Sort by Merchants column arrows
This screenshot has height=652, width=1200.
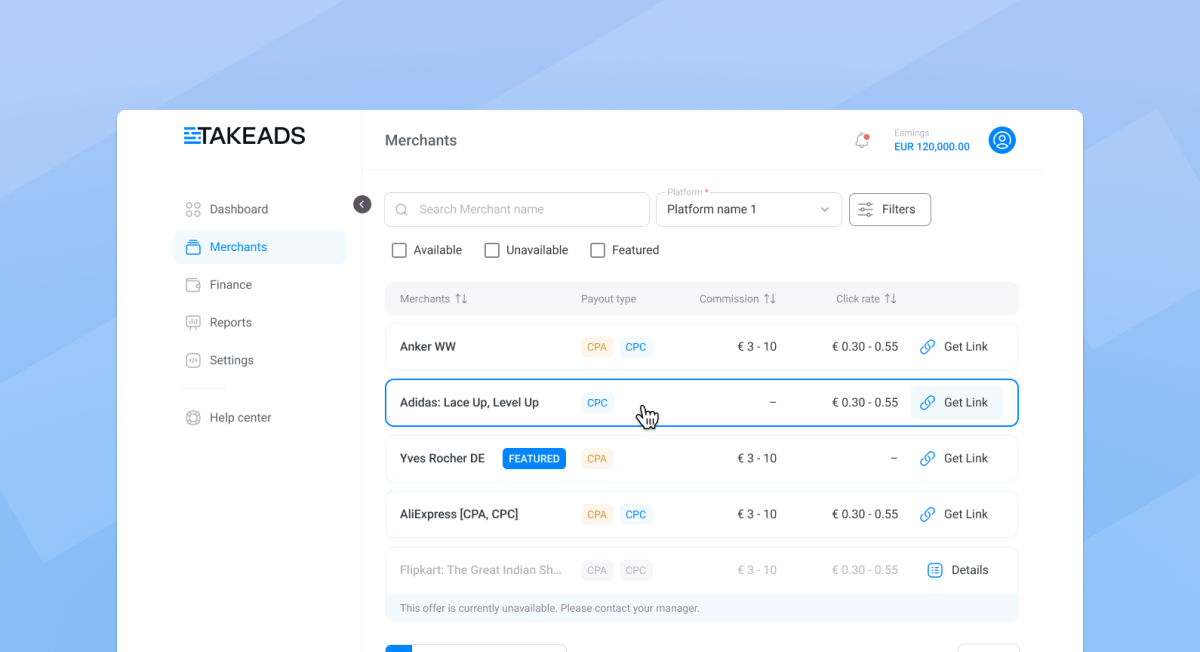pos(461,299)
